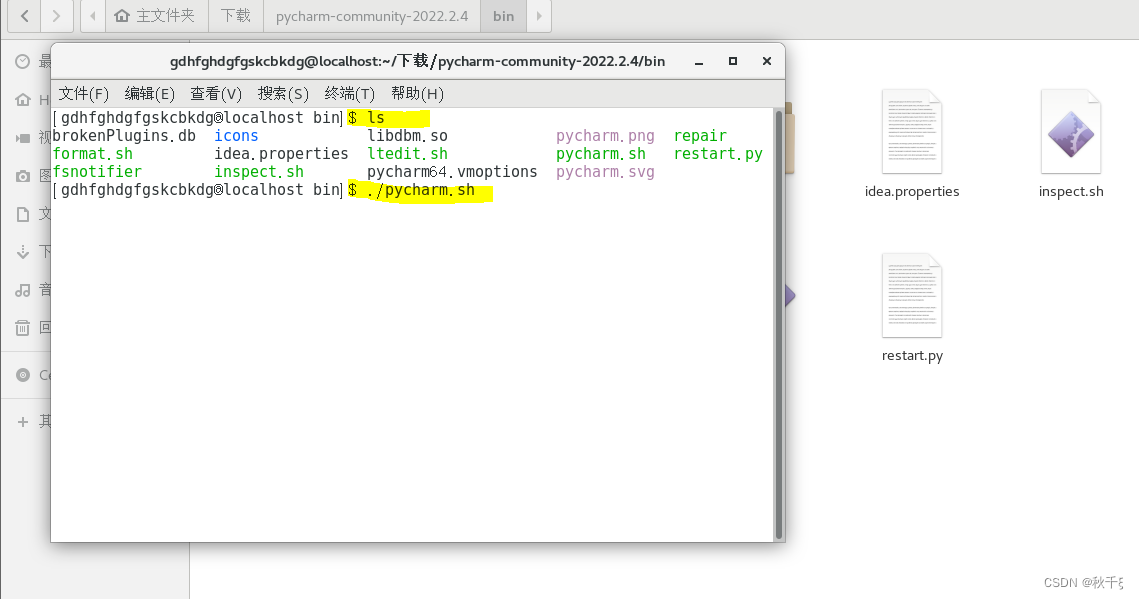The width and height of the screenshot is (1139, 599).
Task: Open Videos sidebar camera icon
Action: [23, 138]
